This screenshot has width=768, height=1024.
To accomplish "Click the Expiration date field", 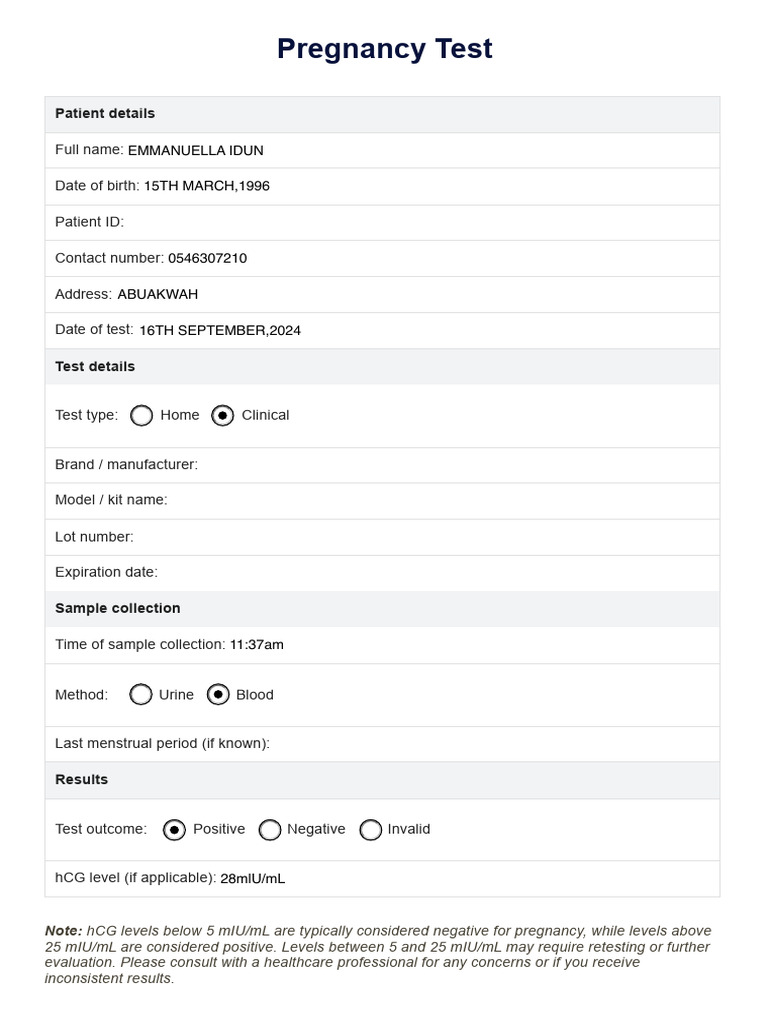I will (x=438, y=573).
